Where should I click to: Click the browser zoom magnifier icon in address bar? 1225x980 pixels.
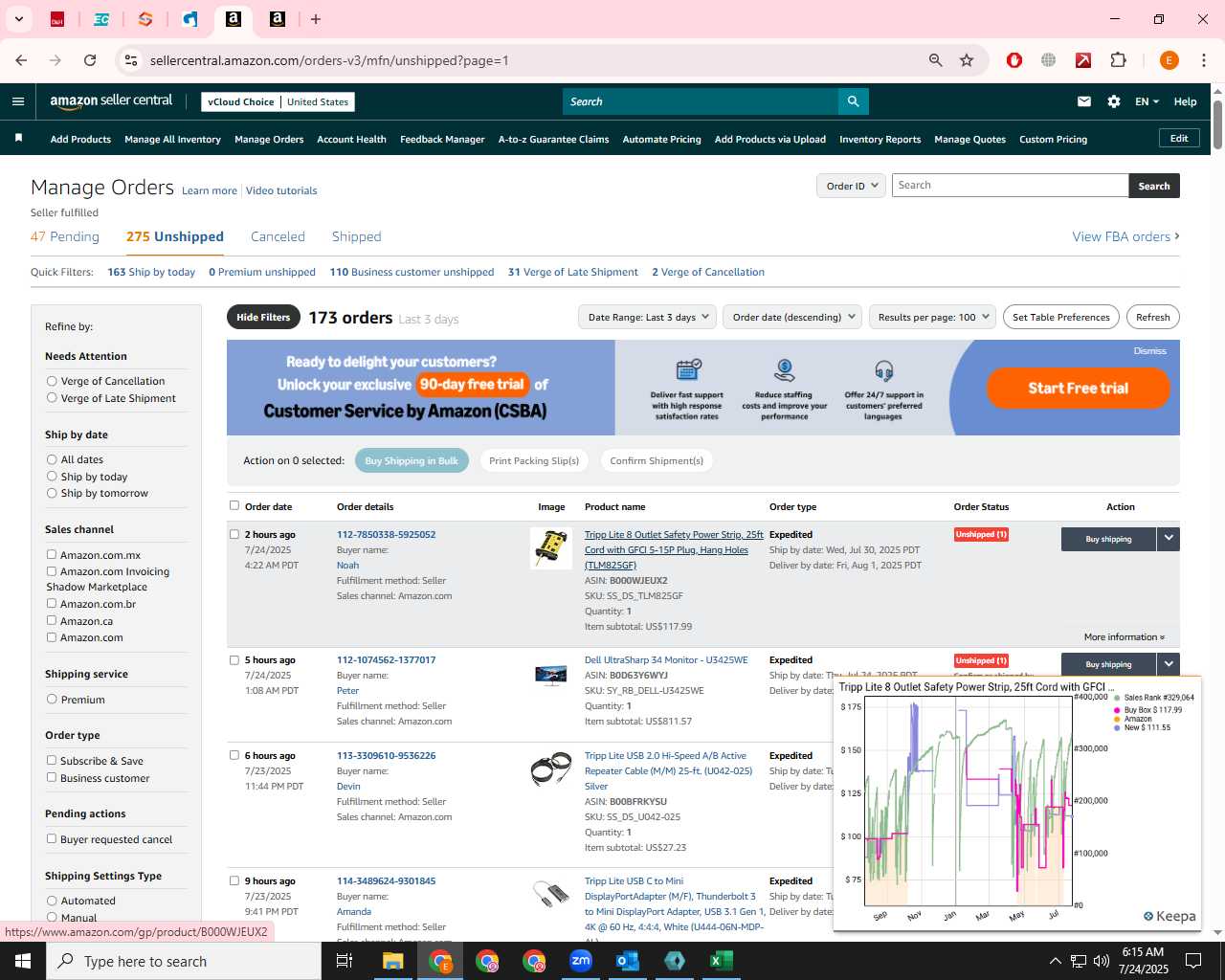[936, 60]
